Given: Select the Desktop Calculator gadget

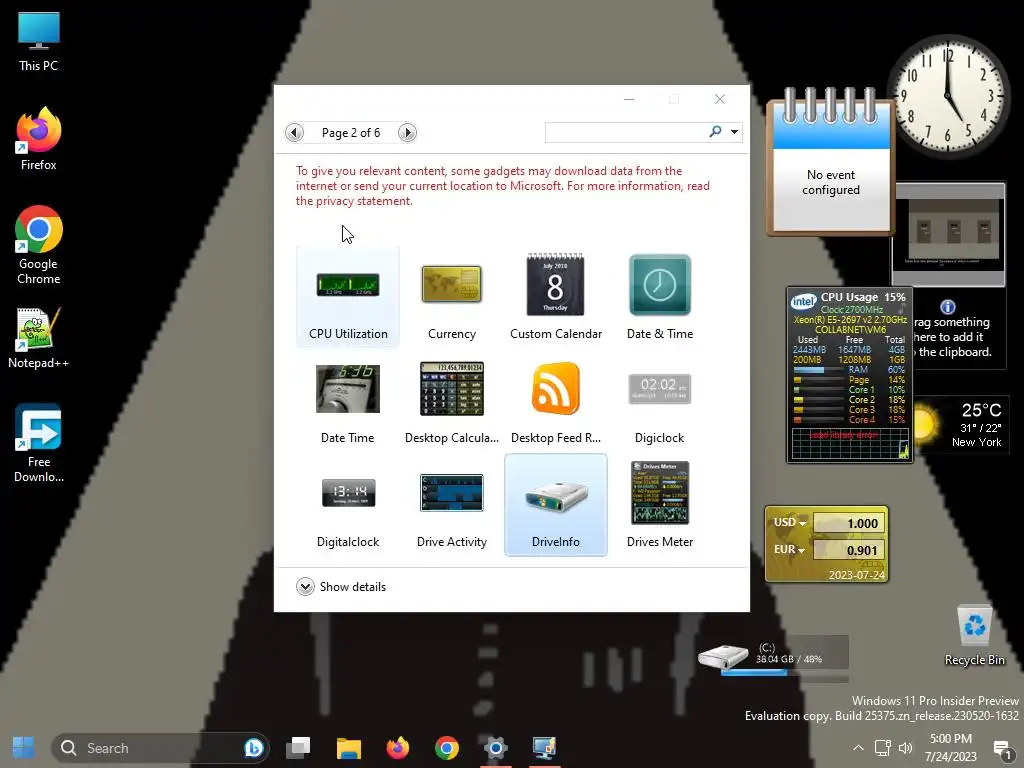Looking at the screenshot, I should [451, 402].
